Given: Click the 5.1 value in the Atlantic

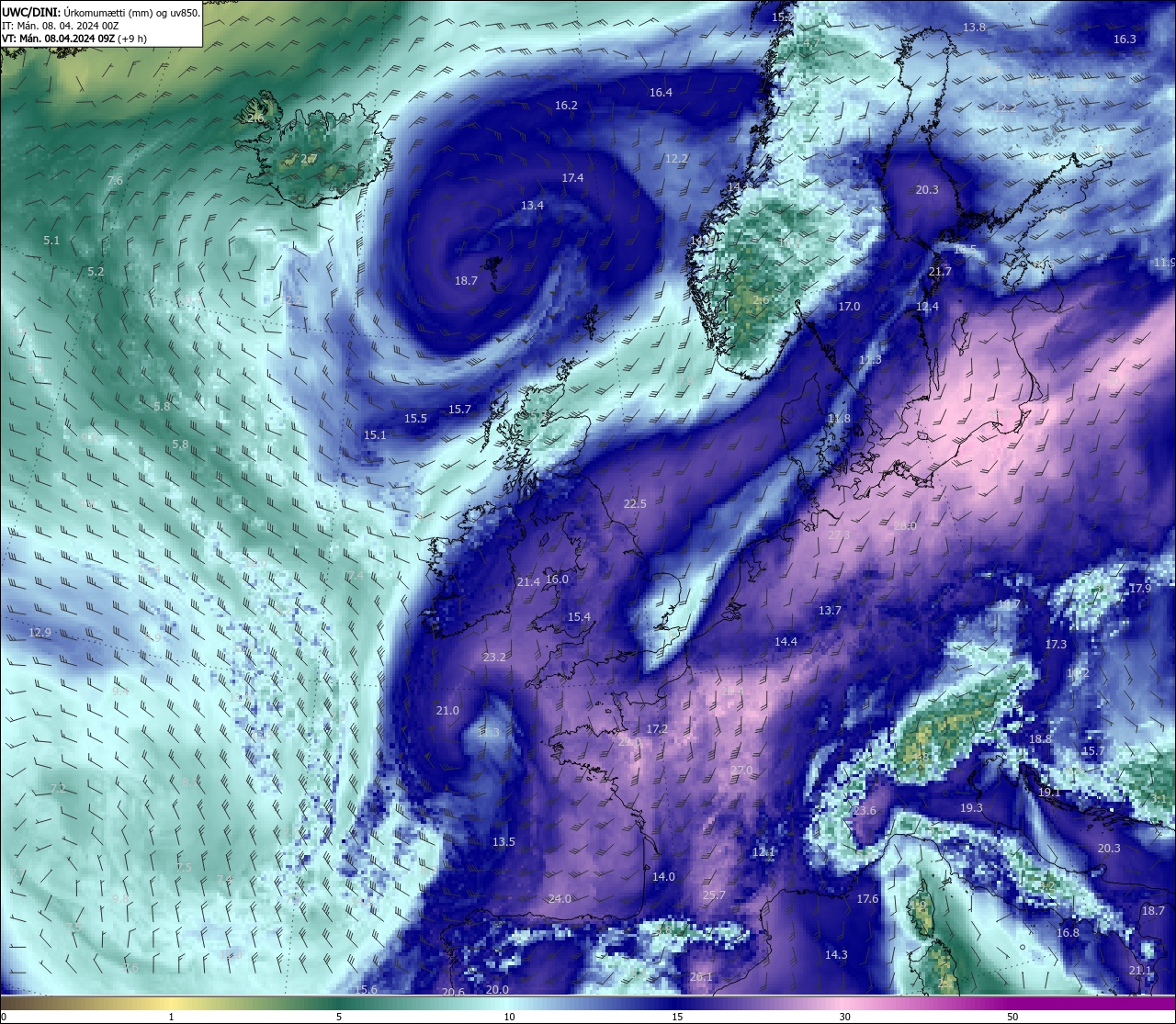Looking at the screenshot, I should pyautogui.click(x=51, y=241).
